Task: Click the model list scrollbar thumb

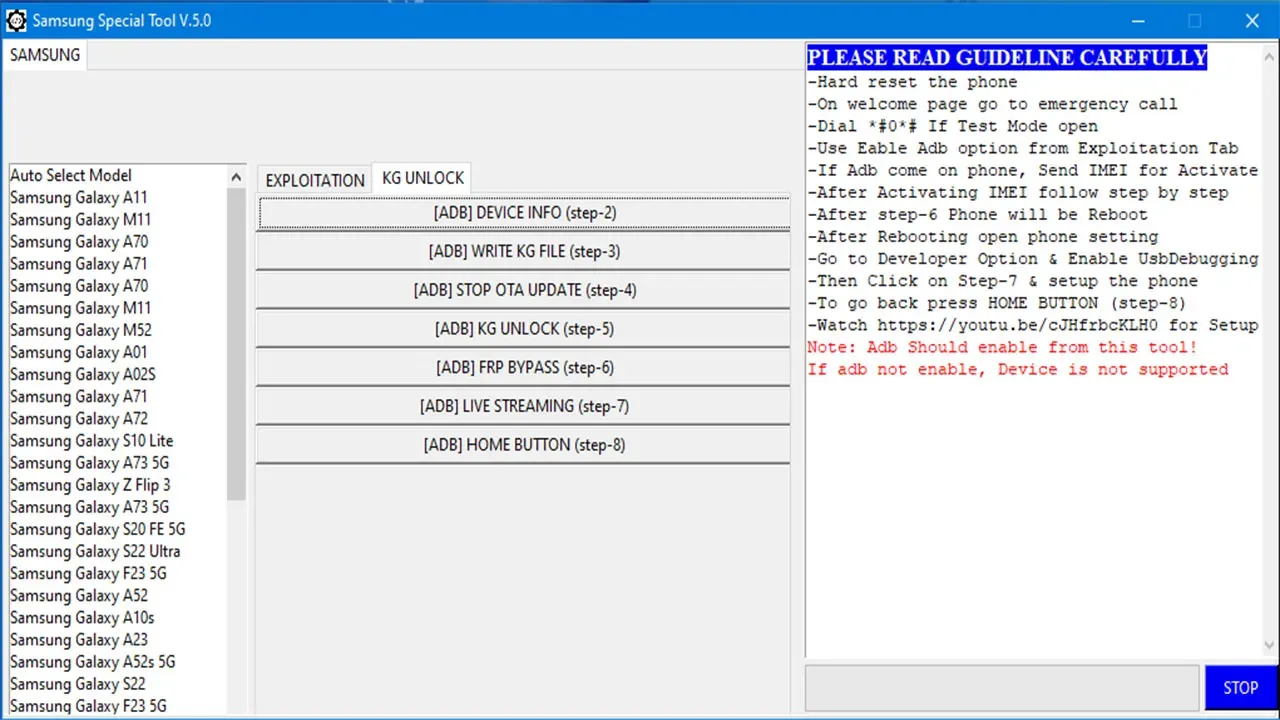Action: [236, 344]
